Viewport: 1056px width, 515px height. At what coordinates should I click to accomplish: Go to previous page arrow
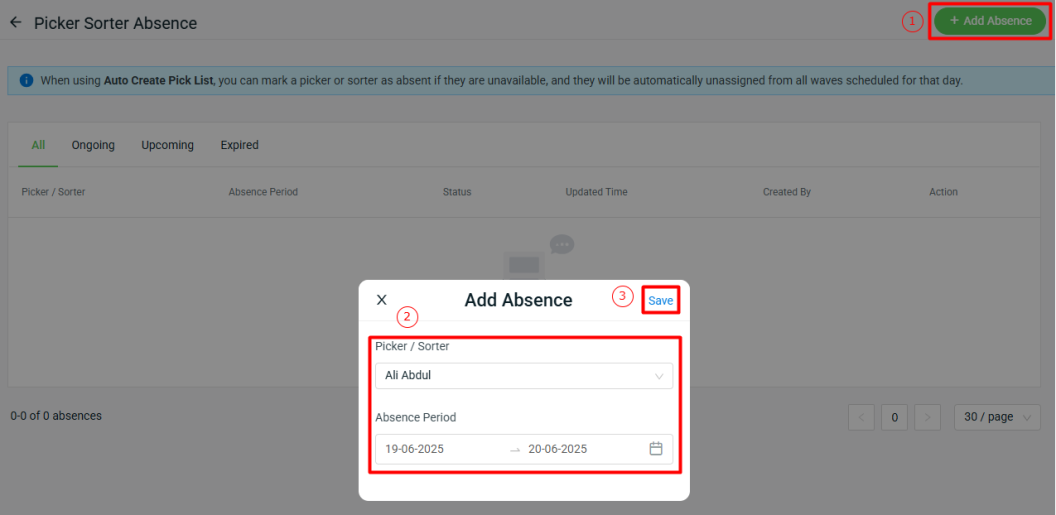[861, 417]
